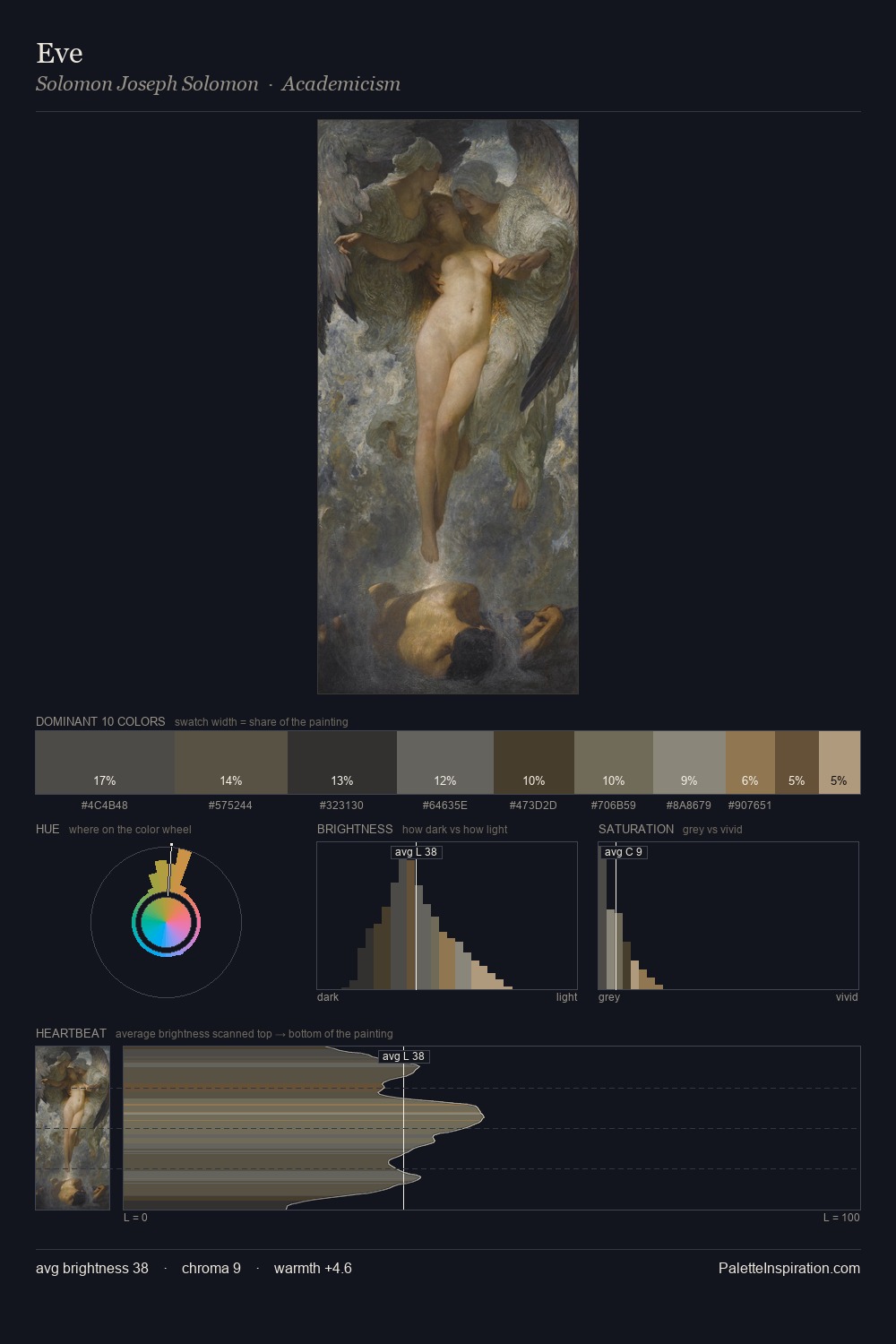896x1344 pixels.
Task: Select the 17% swatch #4C4B48
Action: coord(105,762)
